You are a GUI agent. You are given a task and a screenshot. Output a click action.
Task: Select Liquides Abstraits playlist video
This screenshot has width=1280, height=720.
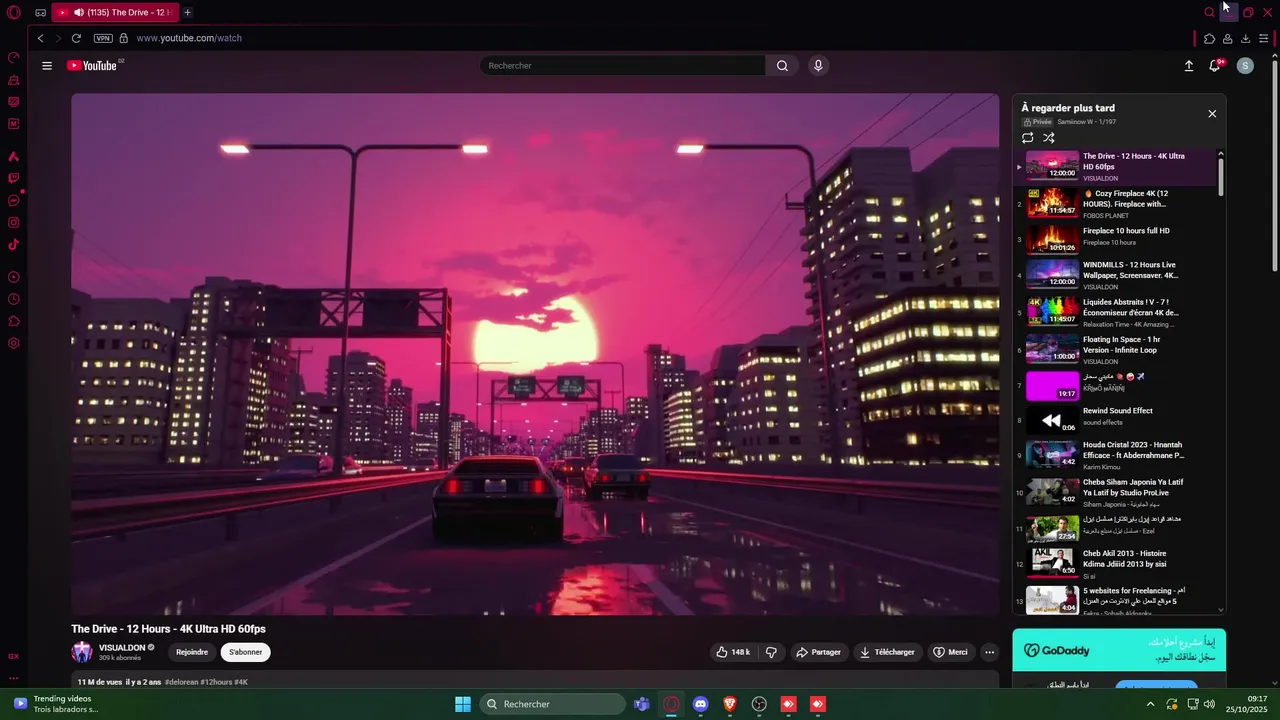(1116, 312)
